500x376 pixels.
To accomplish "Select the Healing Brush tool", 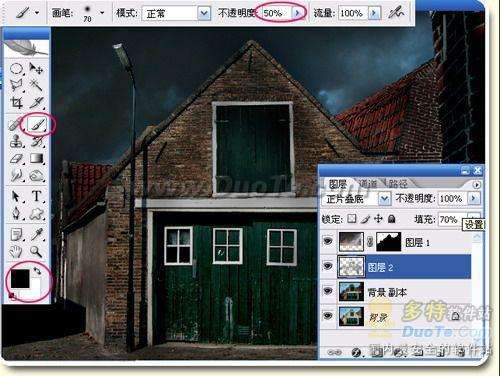I will click(15, 125).
